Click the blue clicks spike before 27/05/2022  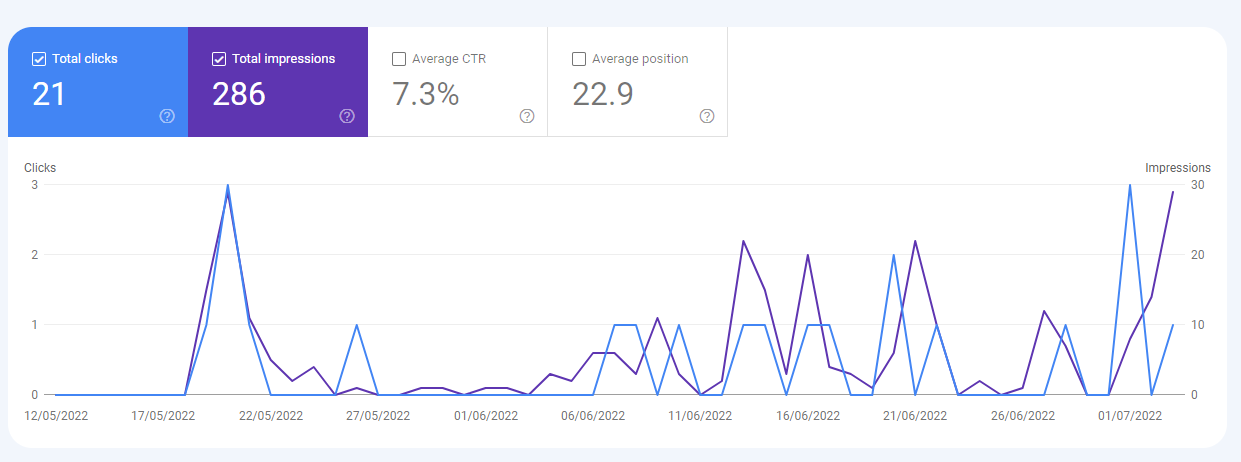tap(357, 325)
